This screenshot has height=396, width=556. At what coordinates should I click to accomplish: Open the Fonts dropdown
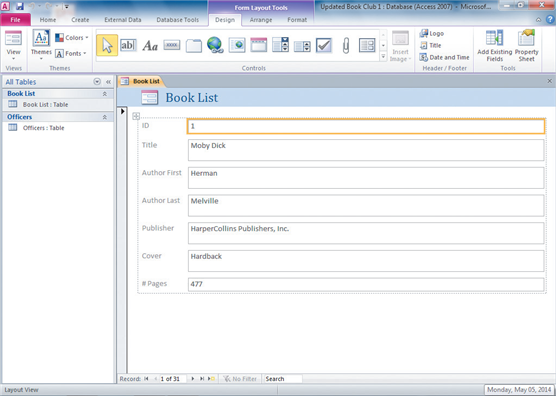coord(71,54)
